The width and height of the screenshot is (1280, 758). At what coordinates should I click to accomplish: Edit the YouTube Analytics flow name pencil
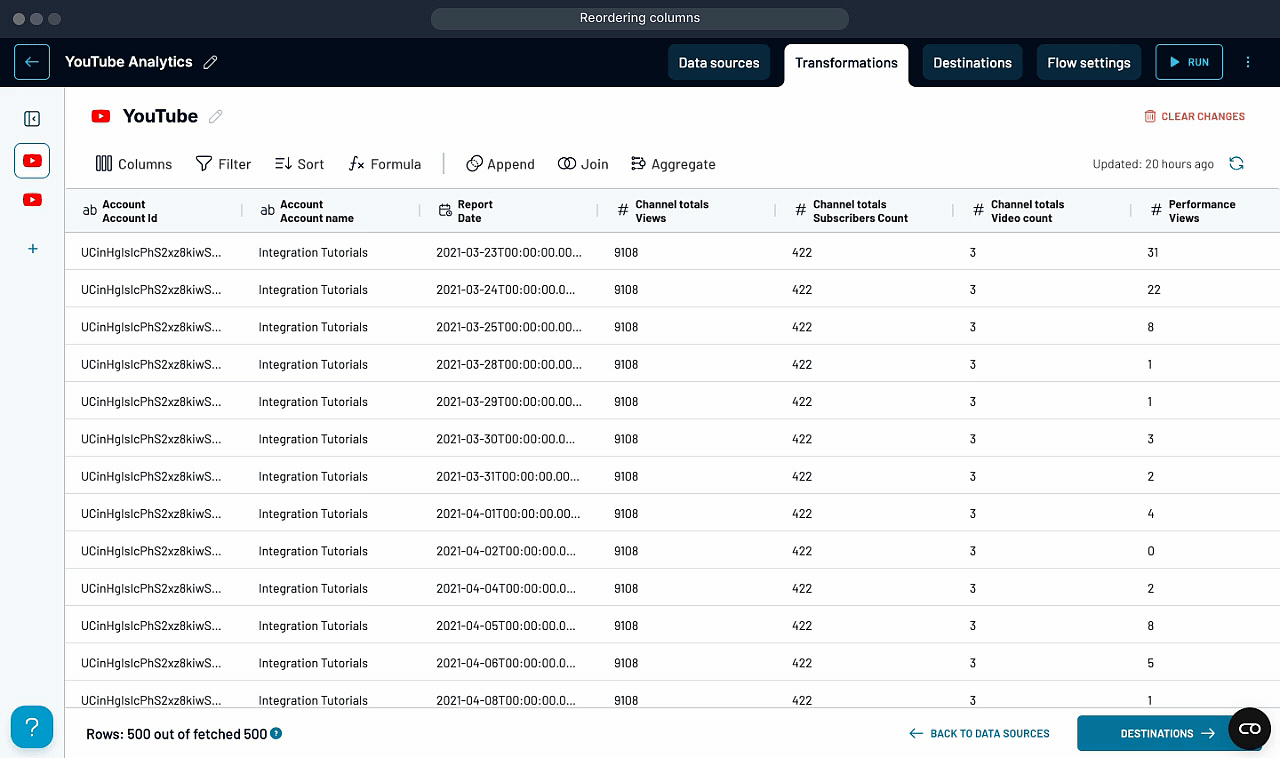coord(210,62)
